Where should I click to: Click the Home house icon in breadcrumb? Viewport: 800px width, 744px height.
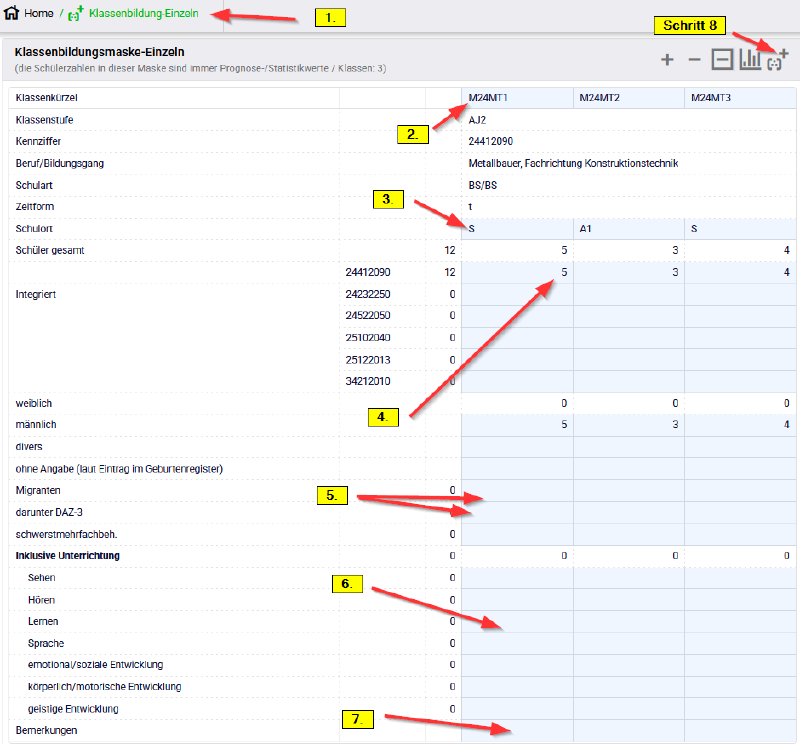tap(13, 14)
